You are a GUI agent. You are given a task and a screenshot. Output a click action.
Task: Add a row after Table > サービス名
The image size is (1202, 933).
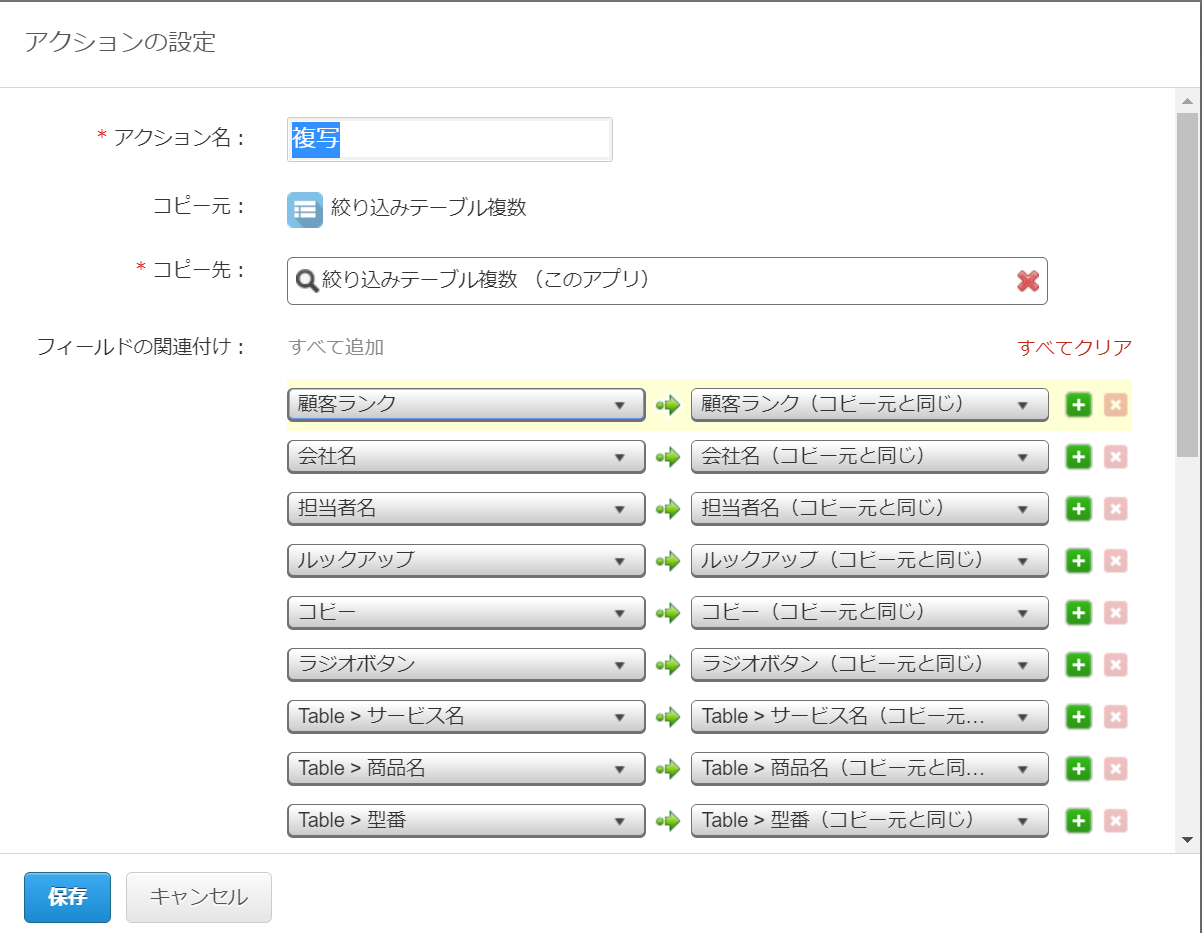(x=1078, y=717)
